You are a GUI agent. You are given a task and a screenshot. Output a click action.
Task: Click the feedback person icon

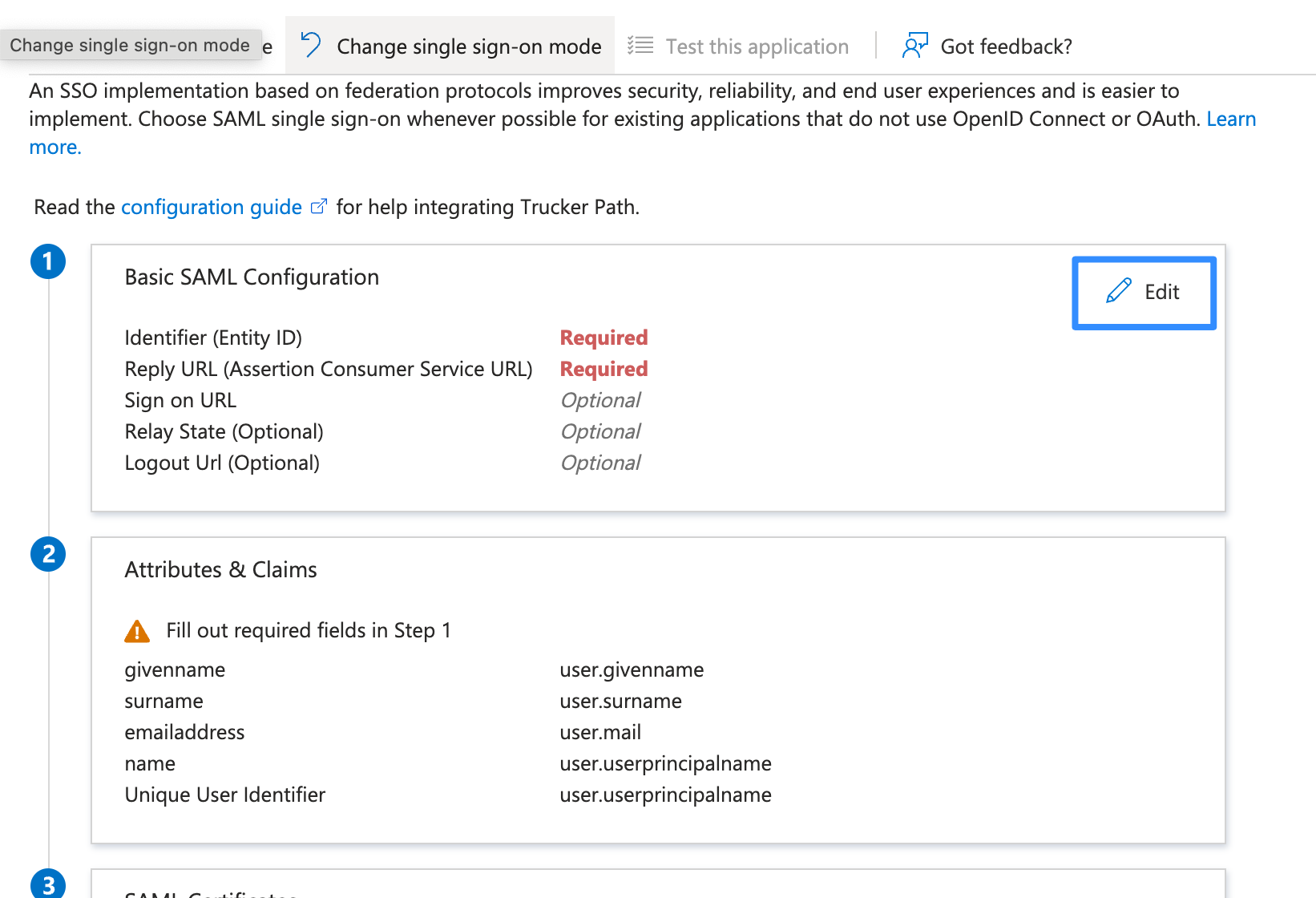coord(914,46)
